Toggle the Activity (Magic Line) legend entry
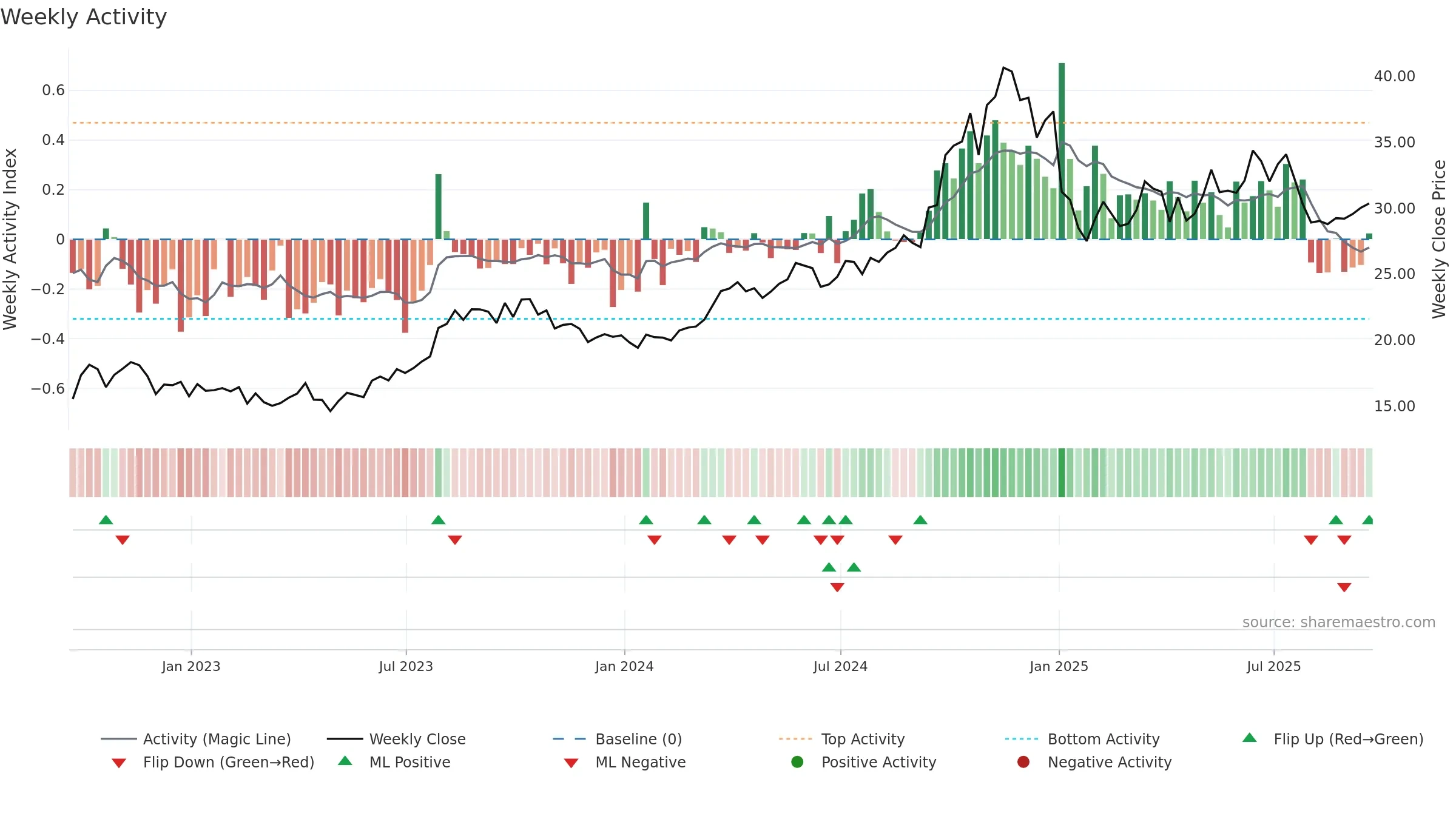1456x819 pixels. [x=196, y=739]
